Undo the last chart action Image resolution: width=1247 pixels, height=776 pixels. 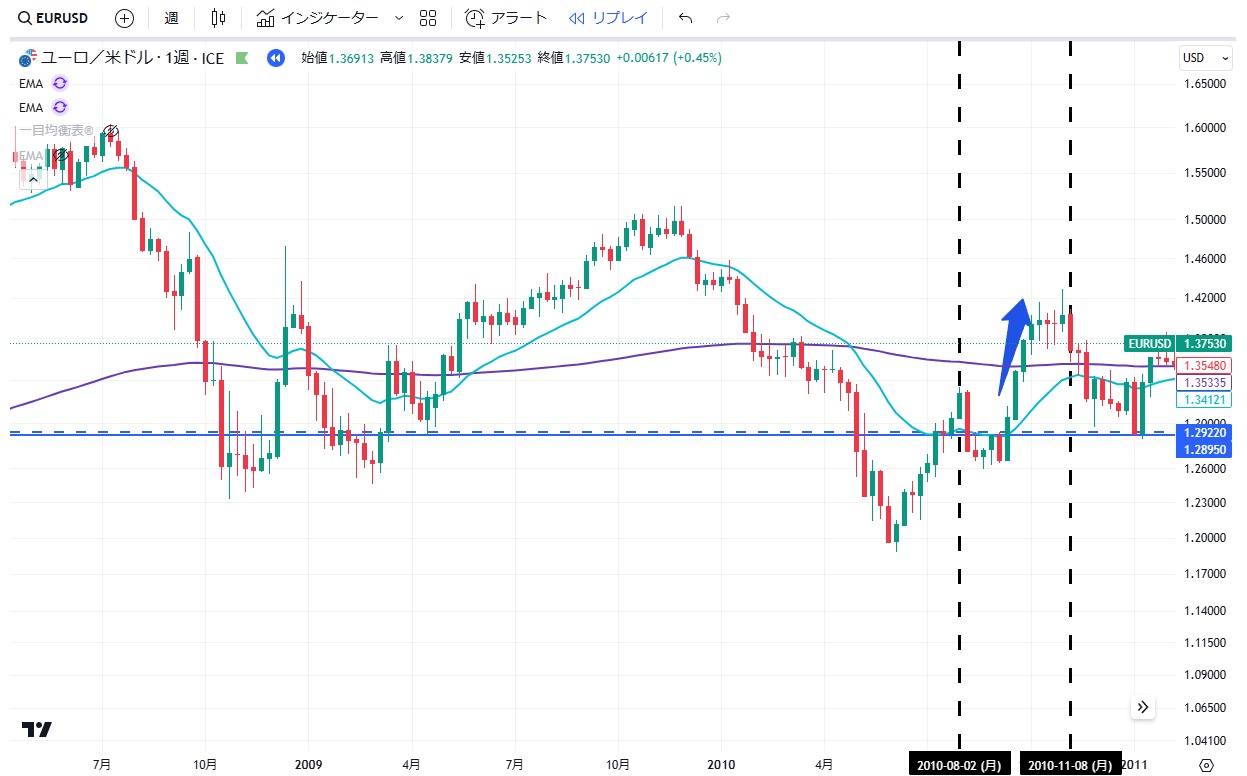point(685,18)
